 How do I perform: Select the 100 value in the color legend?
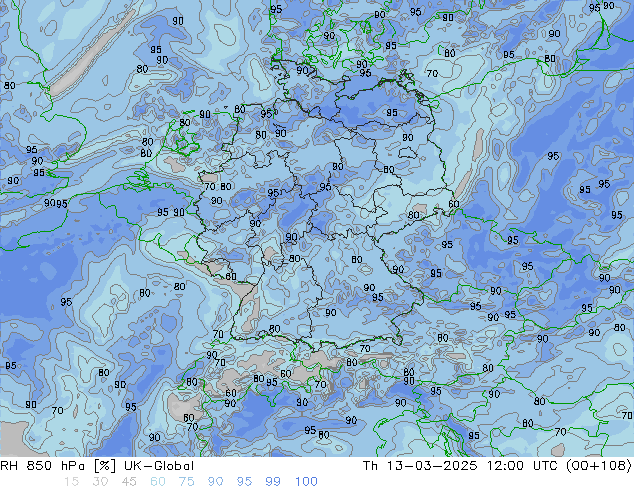[x=306, y=482]
